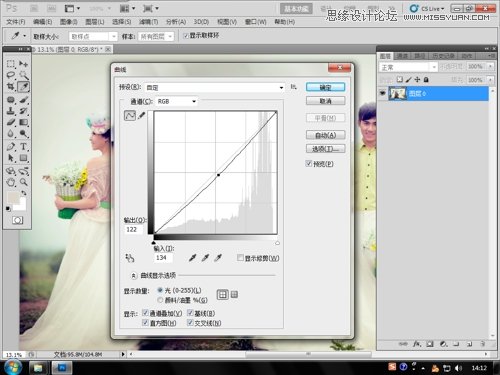Screen dimensions: 500x375
Task: Select Light (0-255) radio option
Action: pyautogui.click(x=160, y=290)
